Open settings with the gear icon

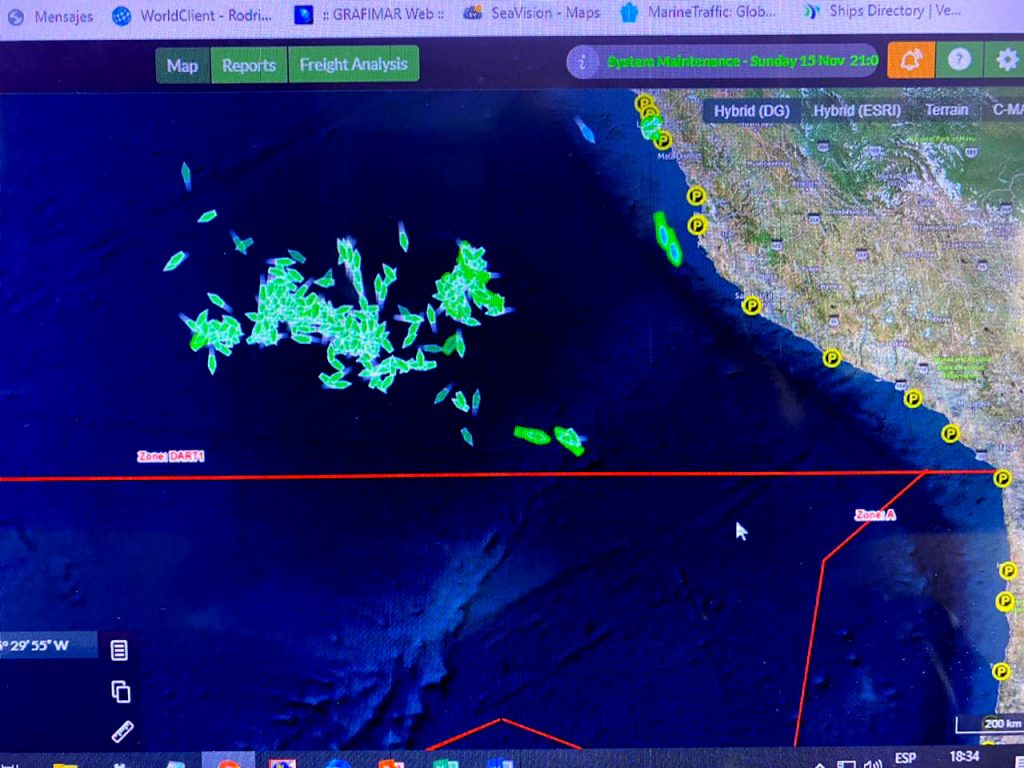[x=1006, y=61]
